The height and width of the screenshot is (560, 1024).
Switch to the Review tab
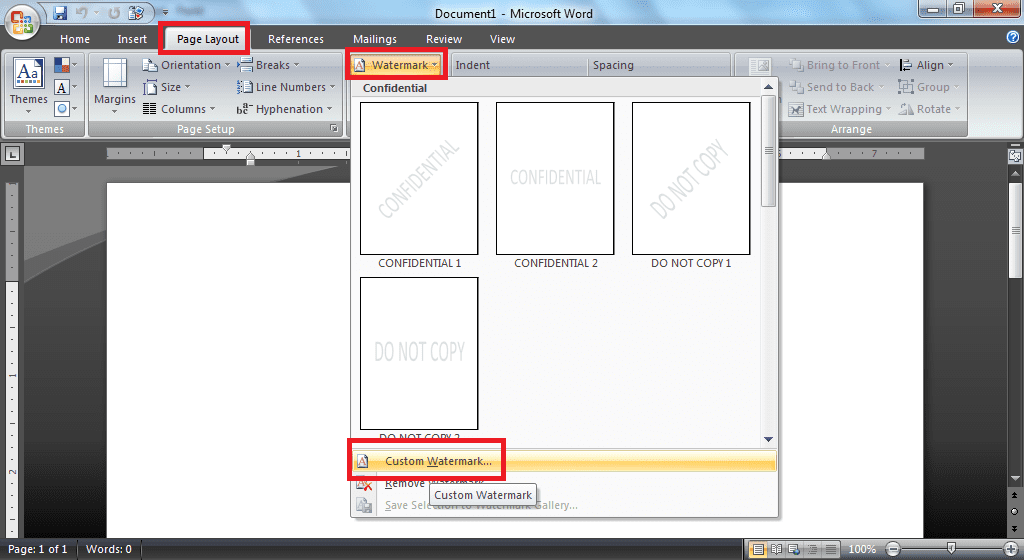[444, 39]
